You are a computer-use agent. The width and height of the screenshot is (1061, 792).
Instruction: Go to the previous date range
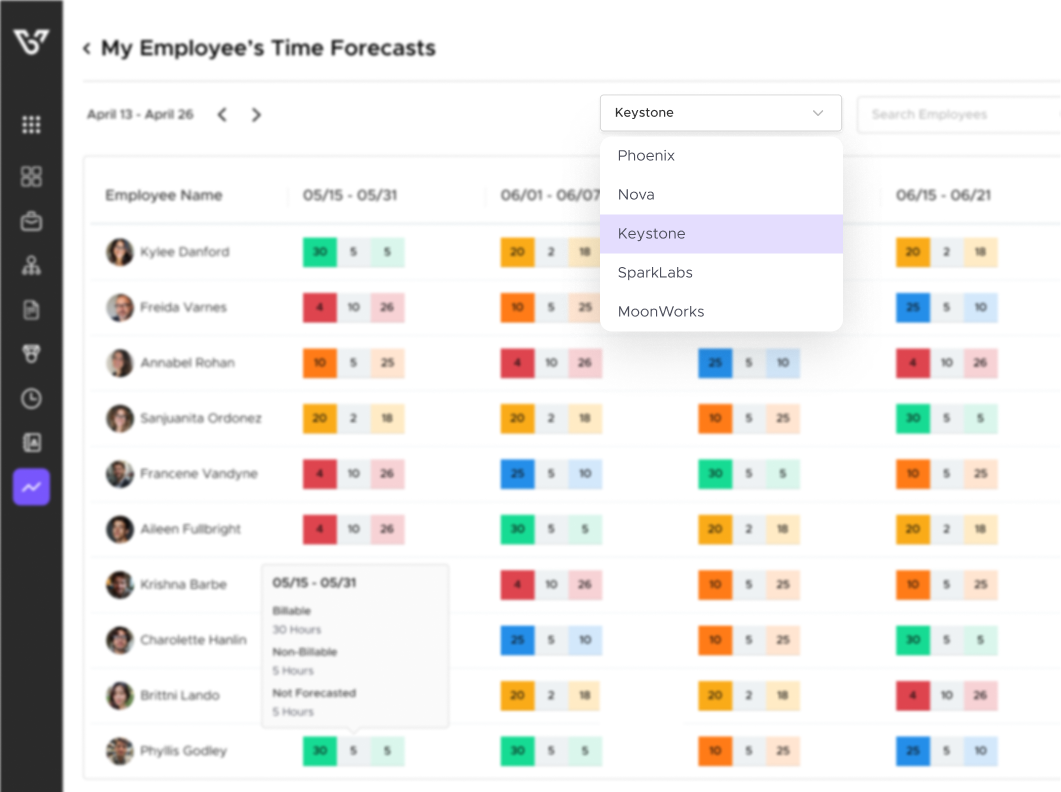click(222, 115)
